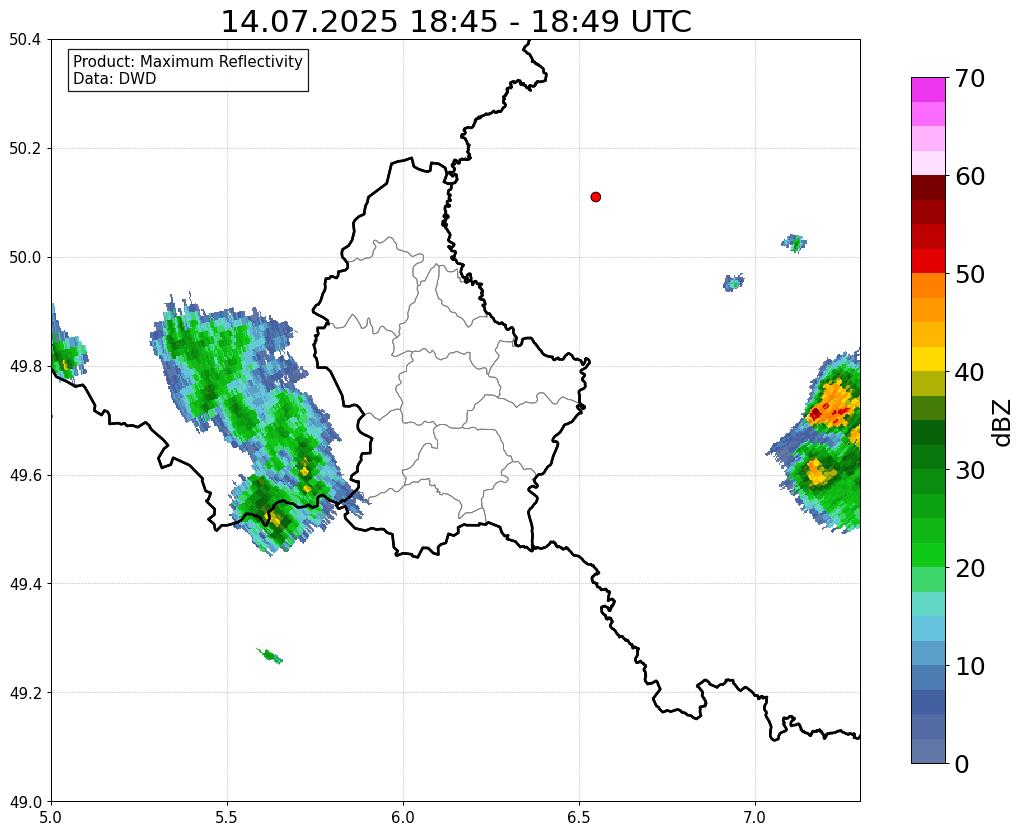Click the latitude 50.0 axis label
This screenshot has width=1023, height=834.
[25, 258]
